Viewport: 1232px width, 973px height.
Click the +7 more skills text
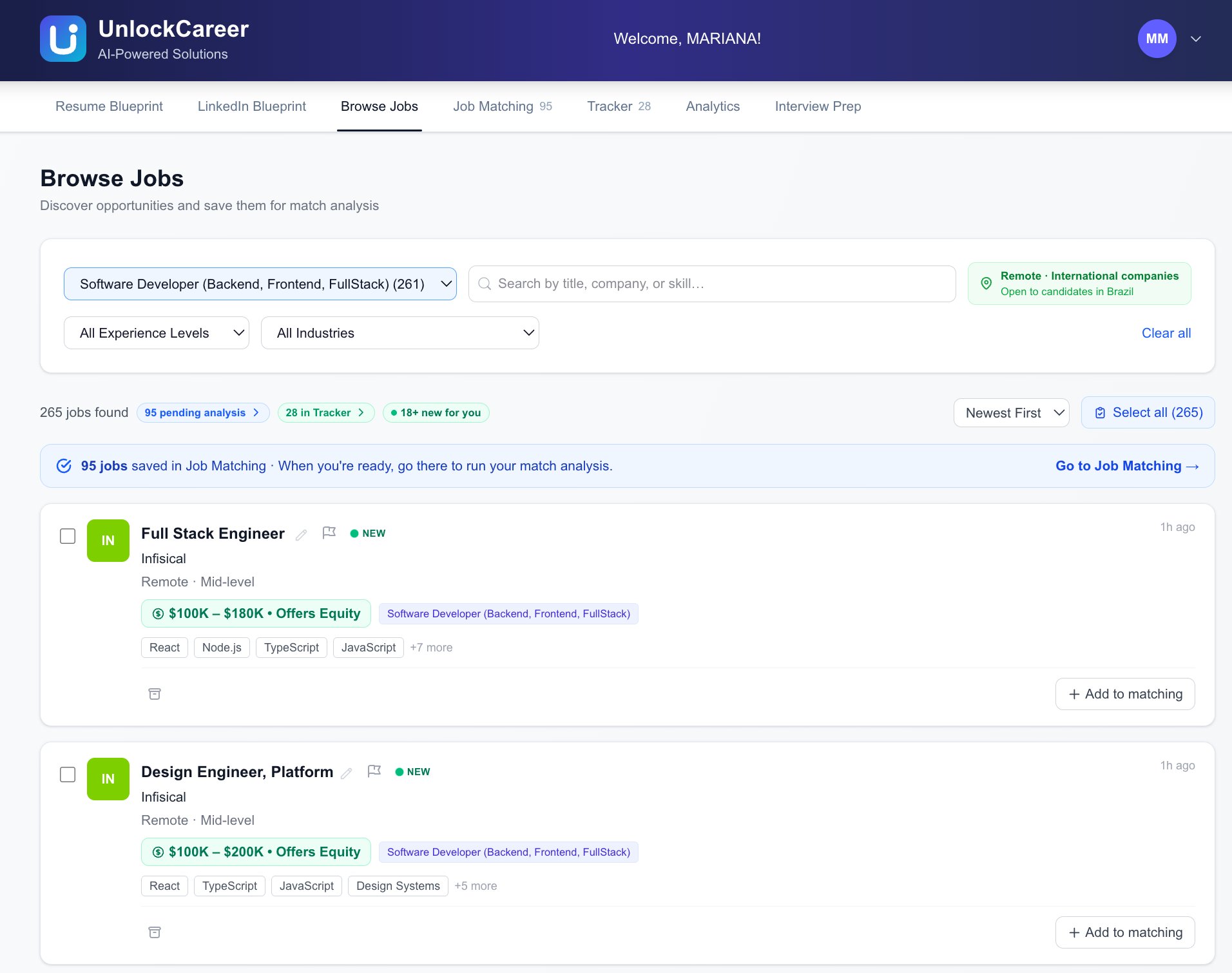[431, 648]
